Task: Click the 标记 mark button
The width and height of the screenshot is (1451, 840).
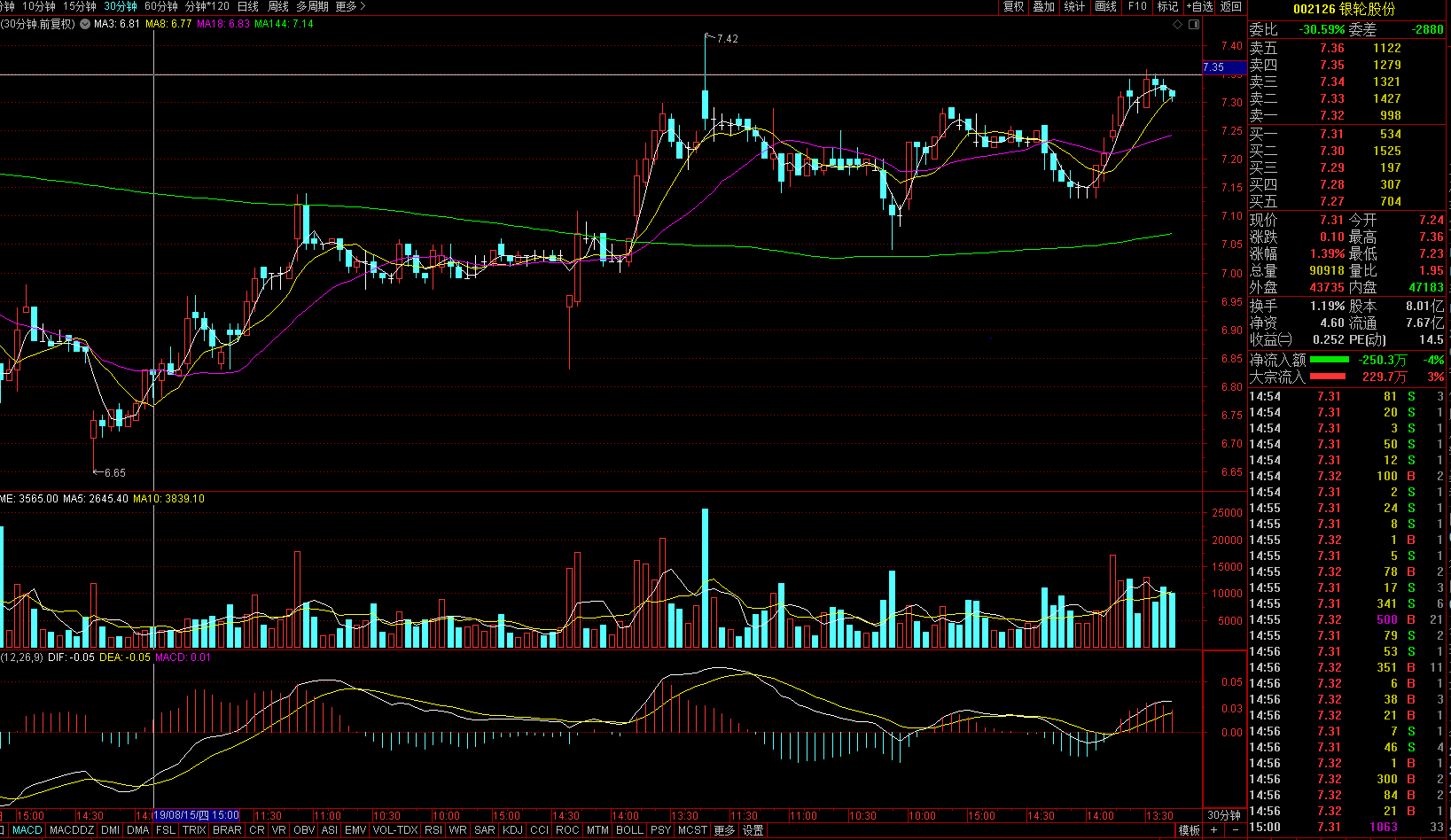Action: click(x=1167, y=6)
